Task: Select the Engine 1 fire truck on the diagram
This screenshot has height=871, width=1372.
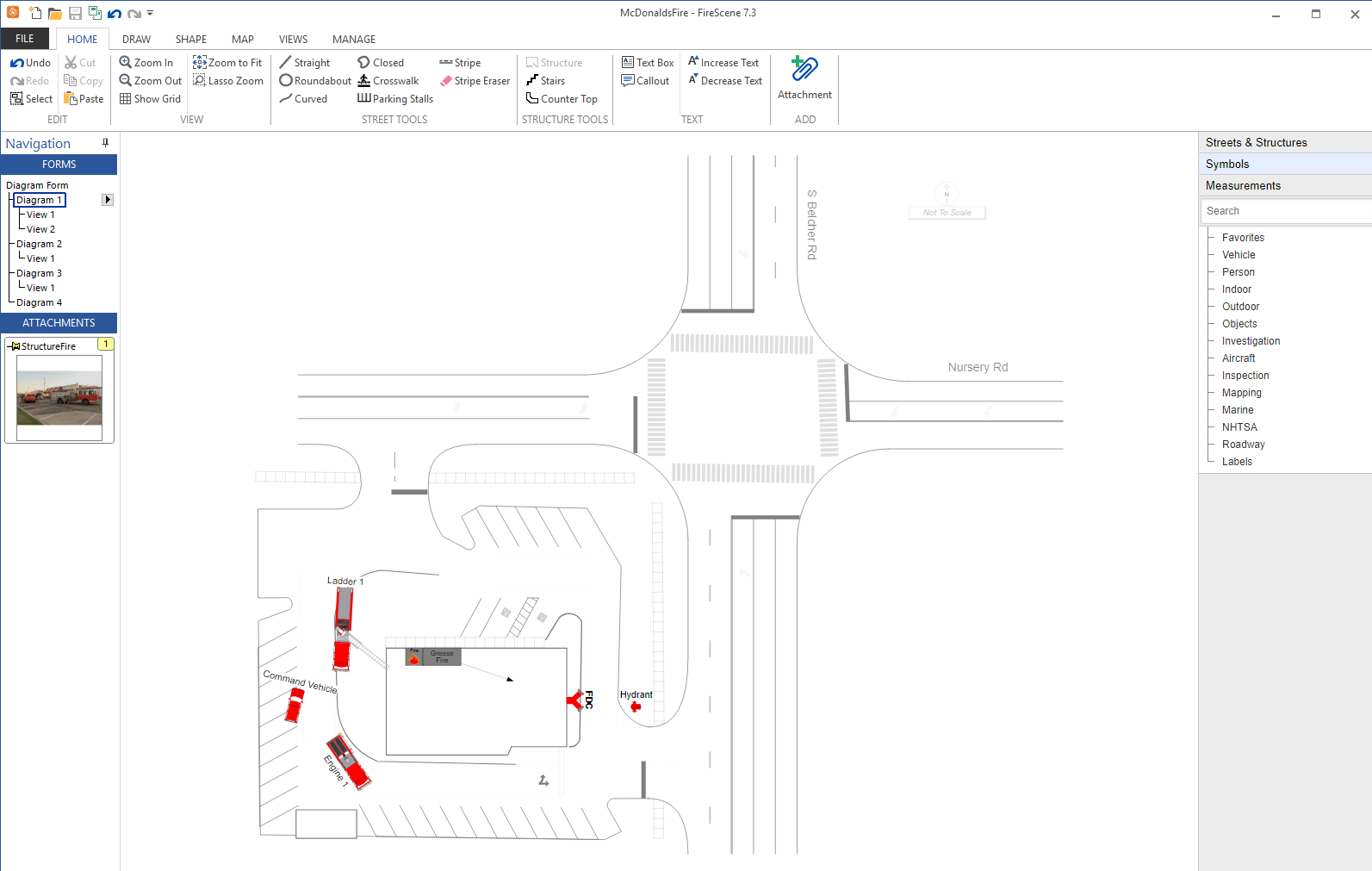Action: (x=348, y=761)
